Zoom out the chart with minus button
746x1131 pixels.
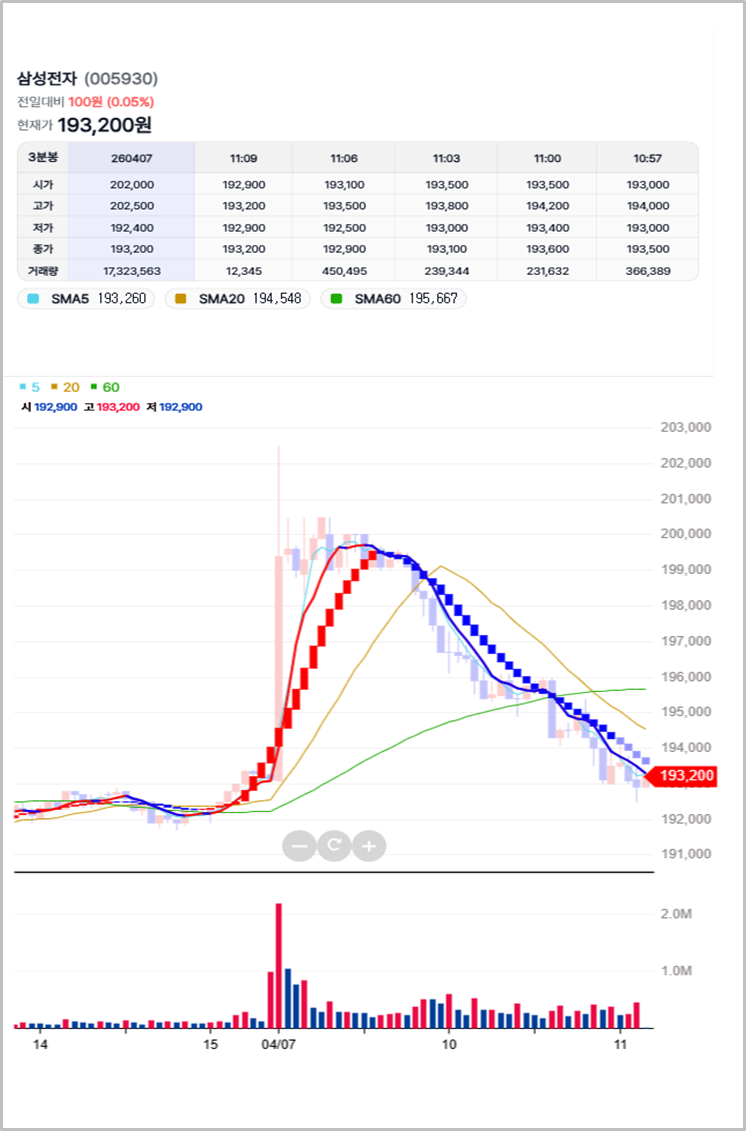(299, 845)
